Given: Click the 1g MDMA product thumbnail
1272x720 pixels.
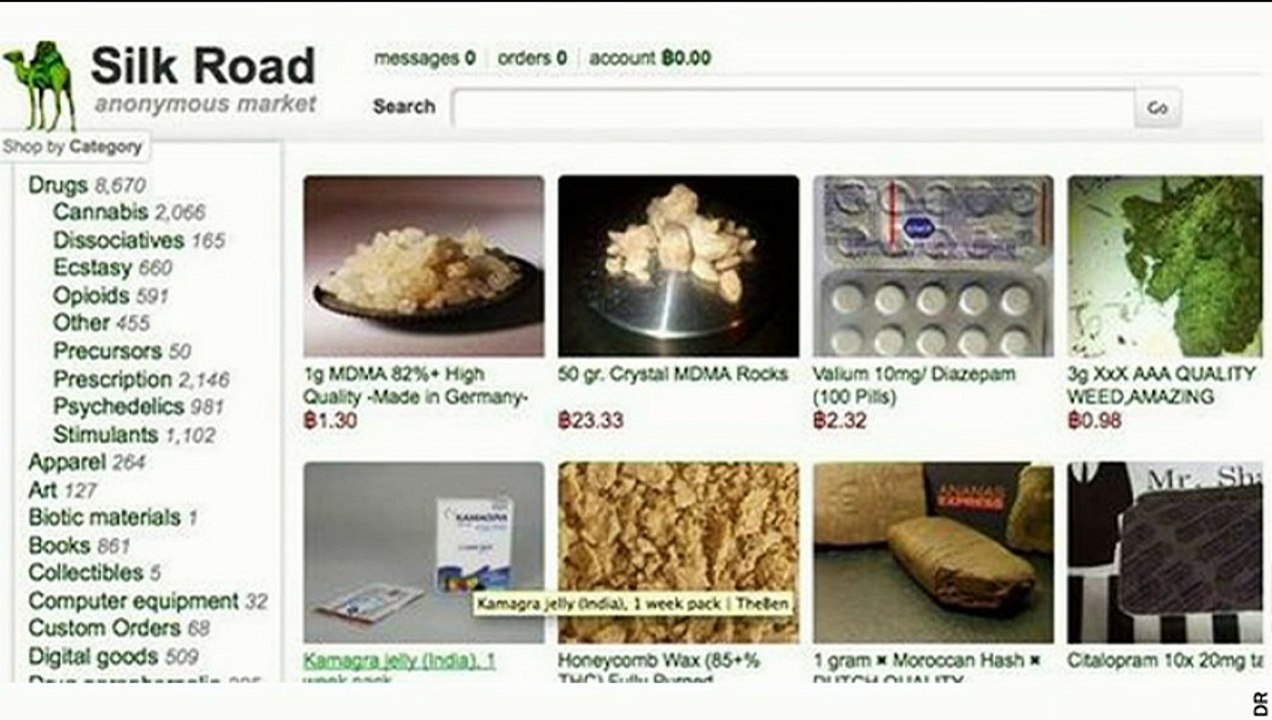Looking at the screenshot, I should click(x=424, y=266).
